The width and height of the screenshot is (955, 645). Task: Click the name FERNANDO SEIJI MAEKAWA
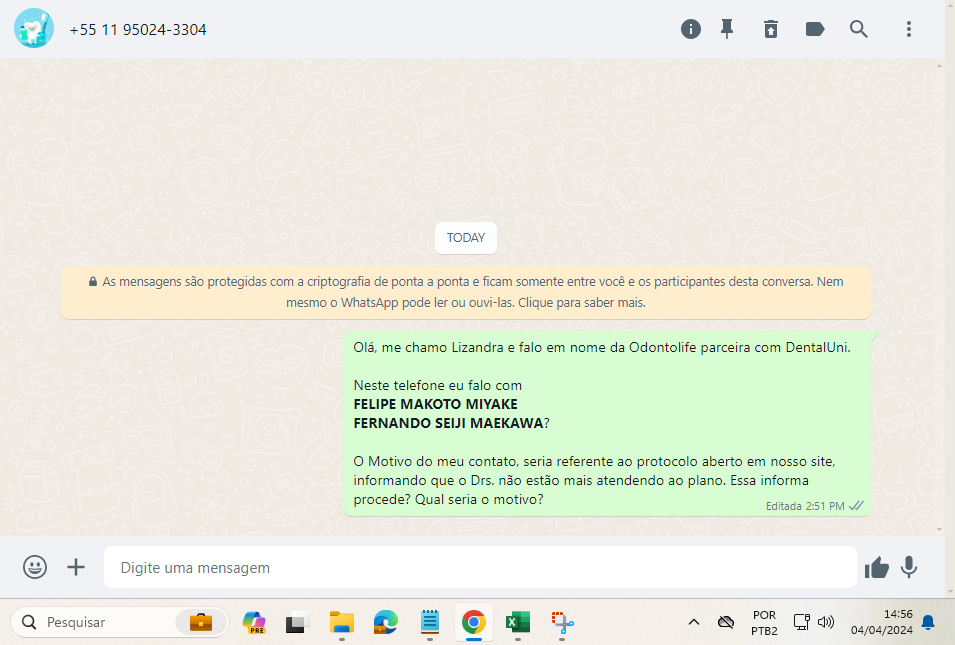(x=448, y=423)
